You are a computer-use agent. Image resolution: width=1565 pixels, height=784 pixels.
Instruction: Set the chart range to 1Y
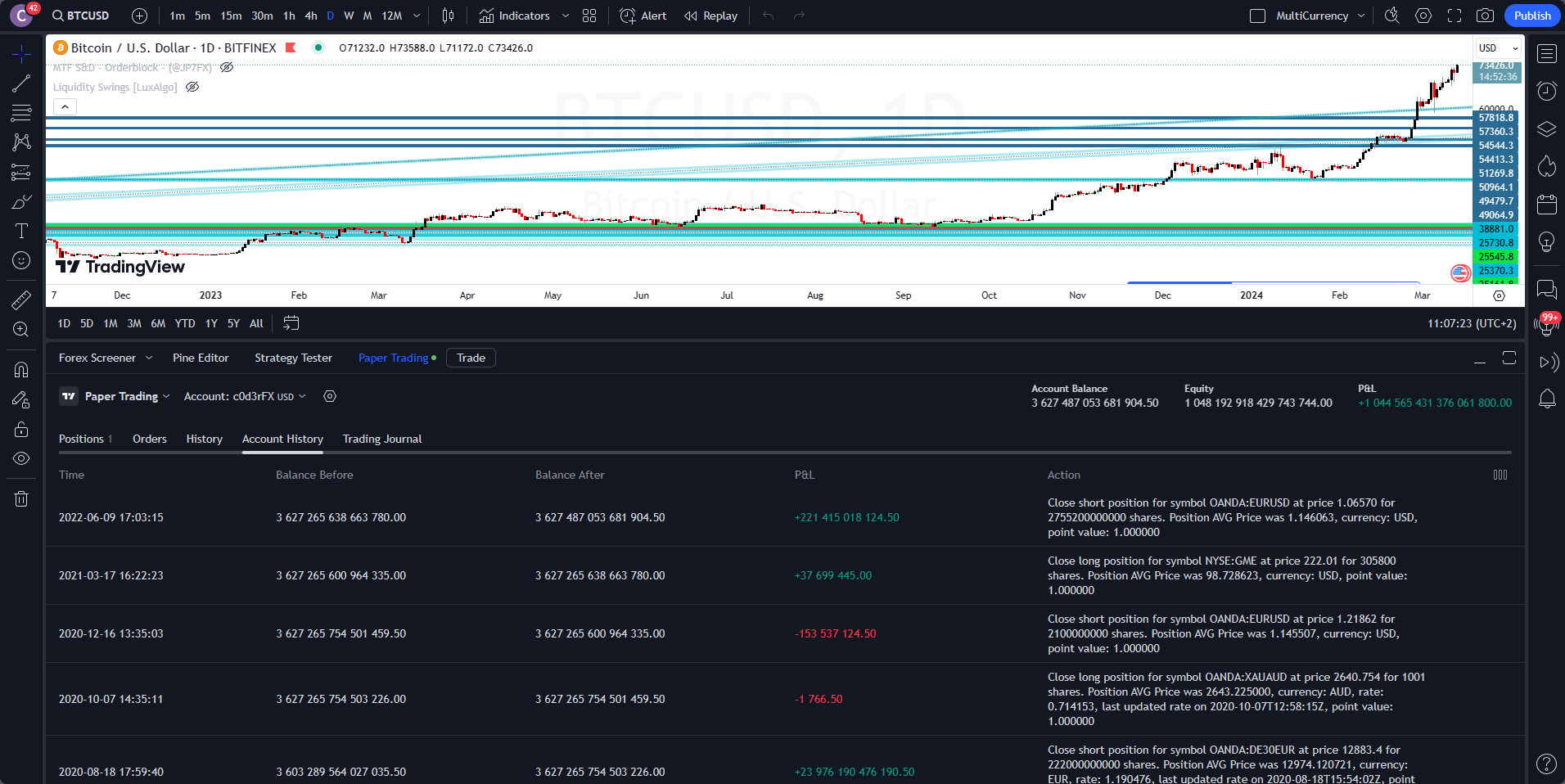point(211,323)
